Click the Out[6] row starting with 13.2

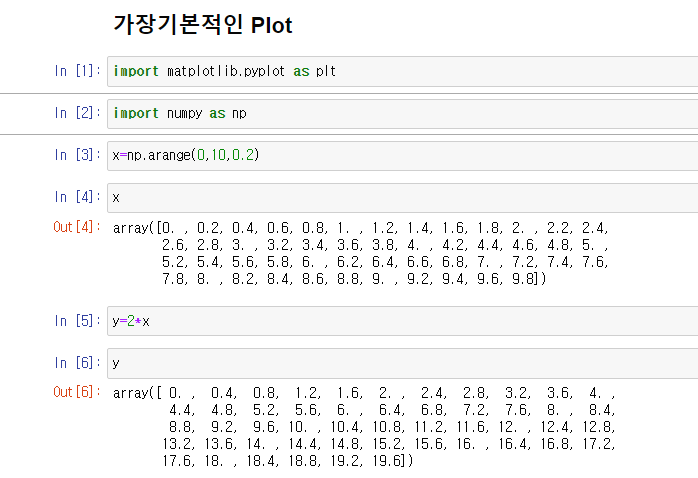(389, 444)
